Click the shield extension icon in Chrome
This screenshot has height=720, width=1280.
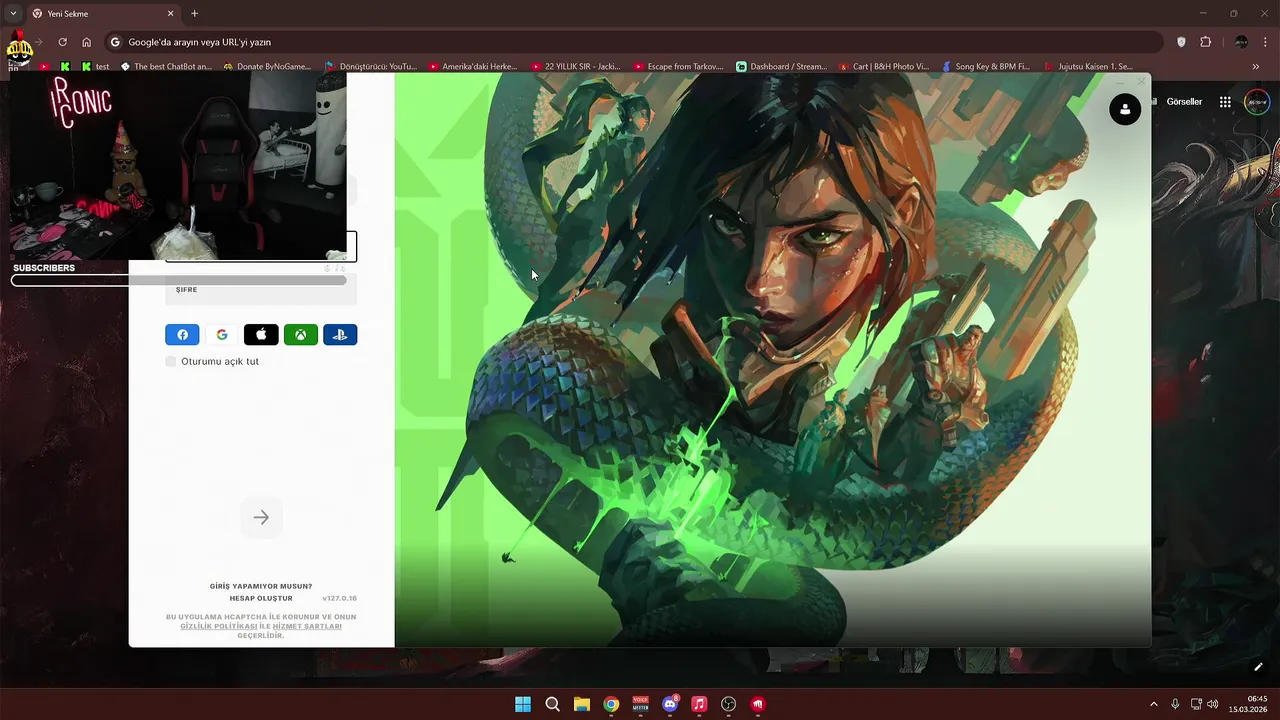coord(1181,42)
